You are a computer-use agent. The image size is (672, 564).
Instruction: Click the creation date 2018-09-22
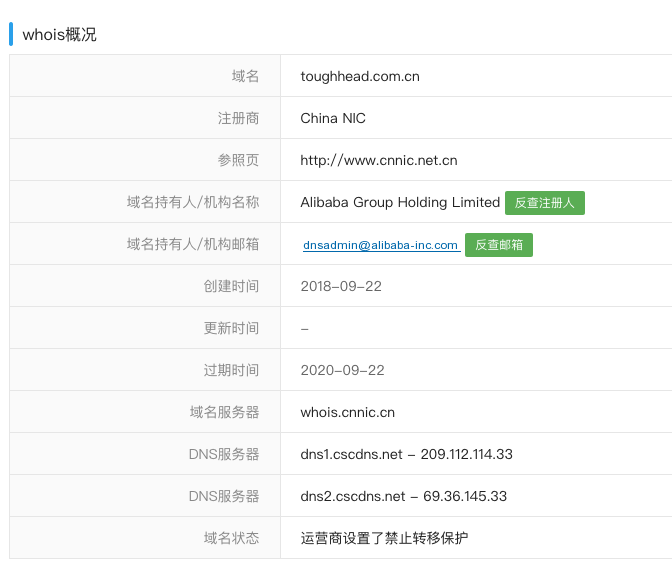[x=341, y=286]
